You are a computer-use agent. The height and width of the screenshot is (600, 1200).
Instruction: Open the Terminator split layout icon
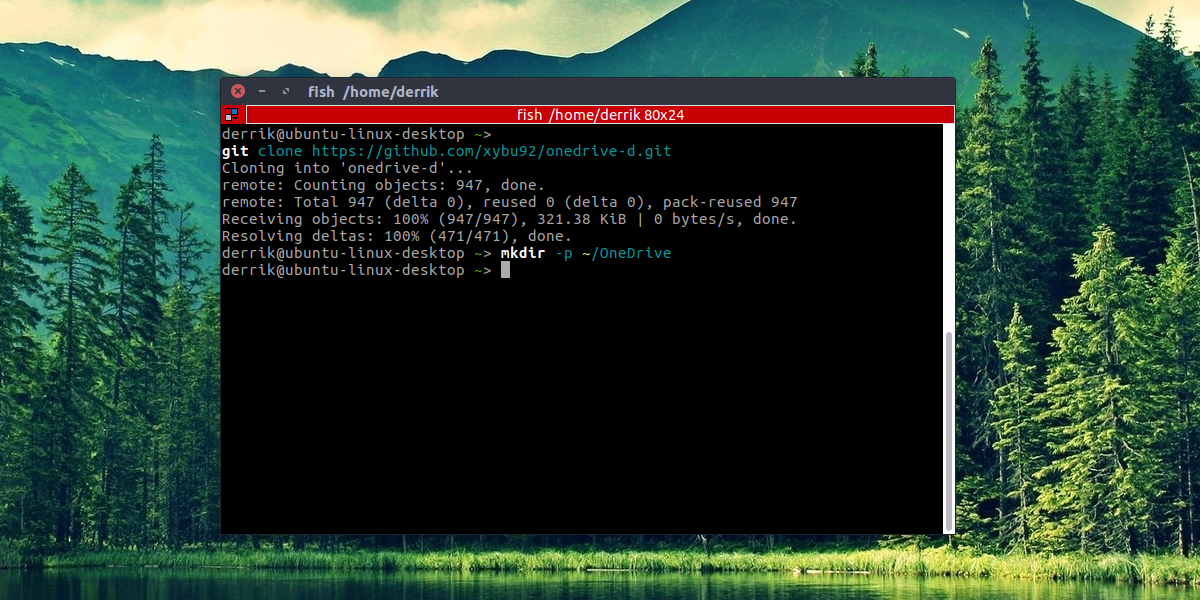coord(231,115)
